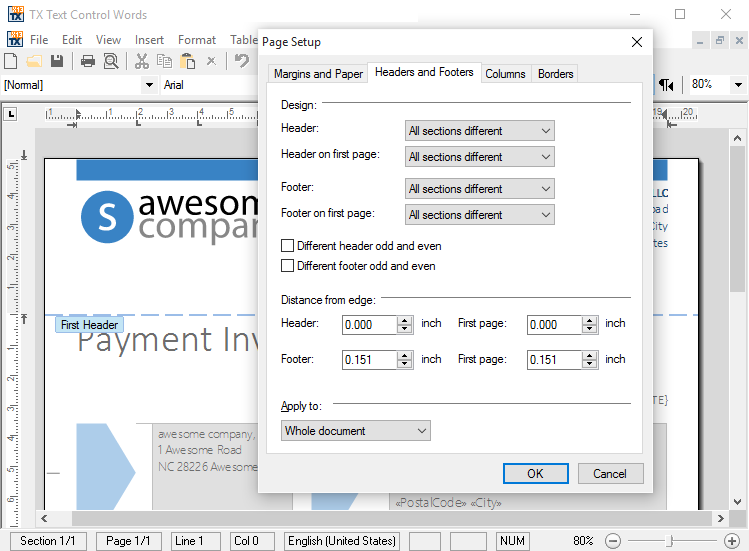Image resolution: width=749 pixels, height=551 pixels.
Task: Open the Format menu
Action: [x=197, y=40]
